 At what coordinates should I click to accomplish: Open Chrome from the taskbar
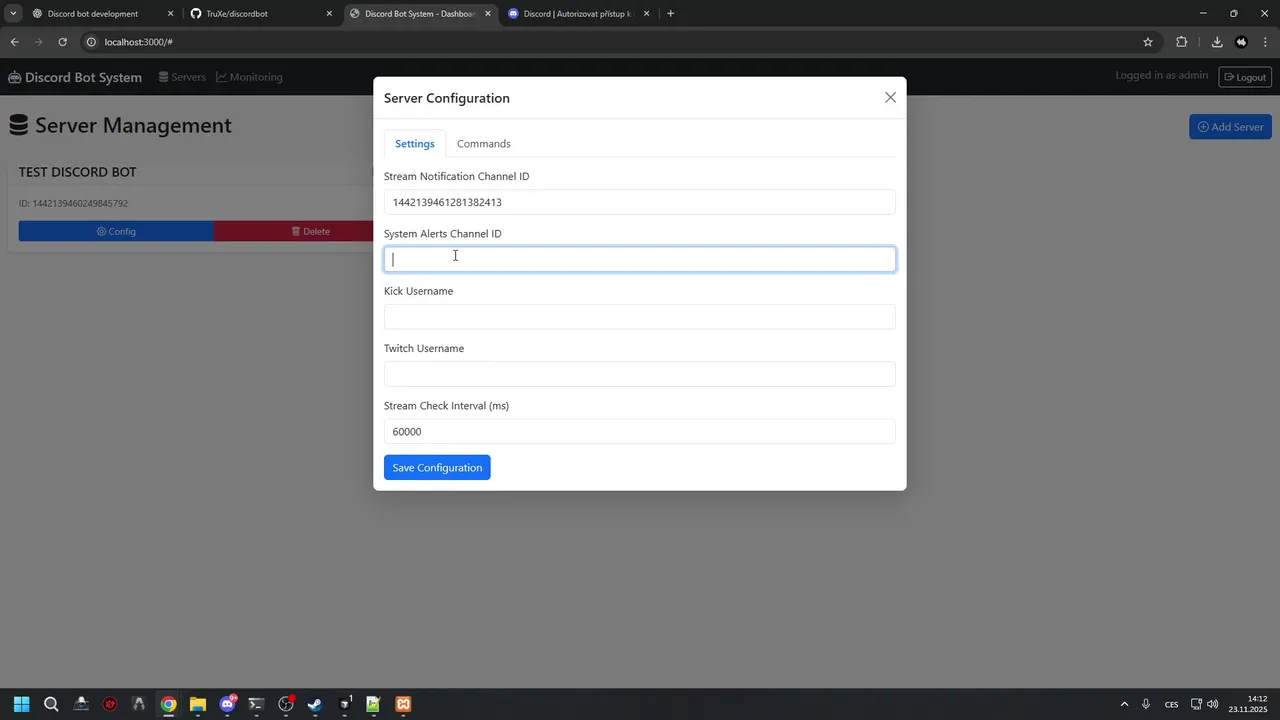point(168,704)
